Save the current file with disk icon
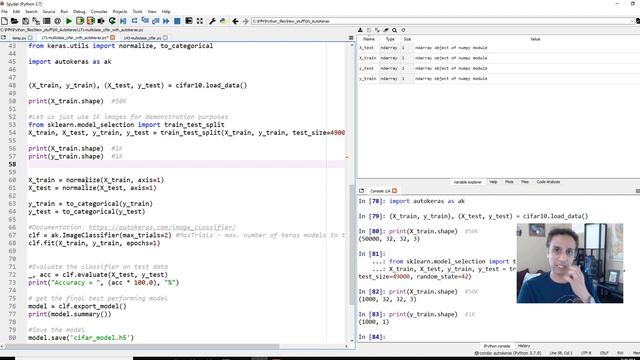This screenshot has width=640, height=360. point(26,21)
